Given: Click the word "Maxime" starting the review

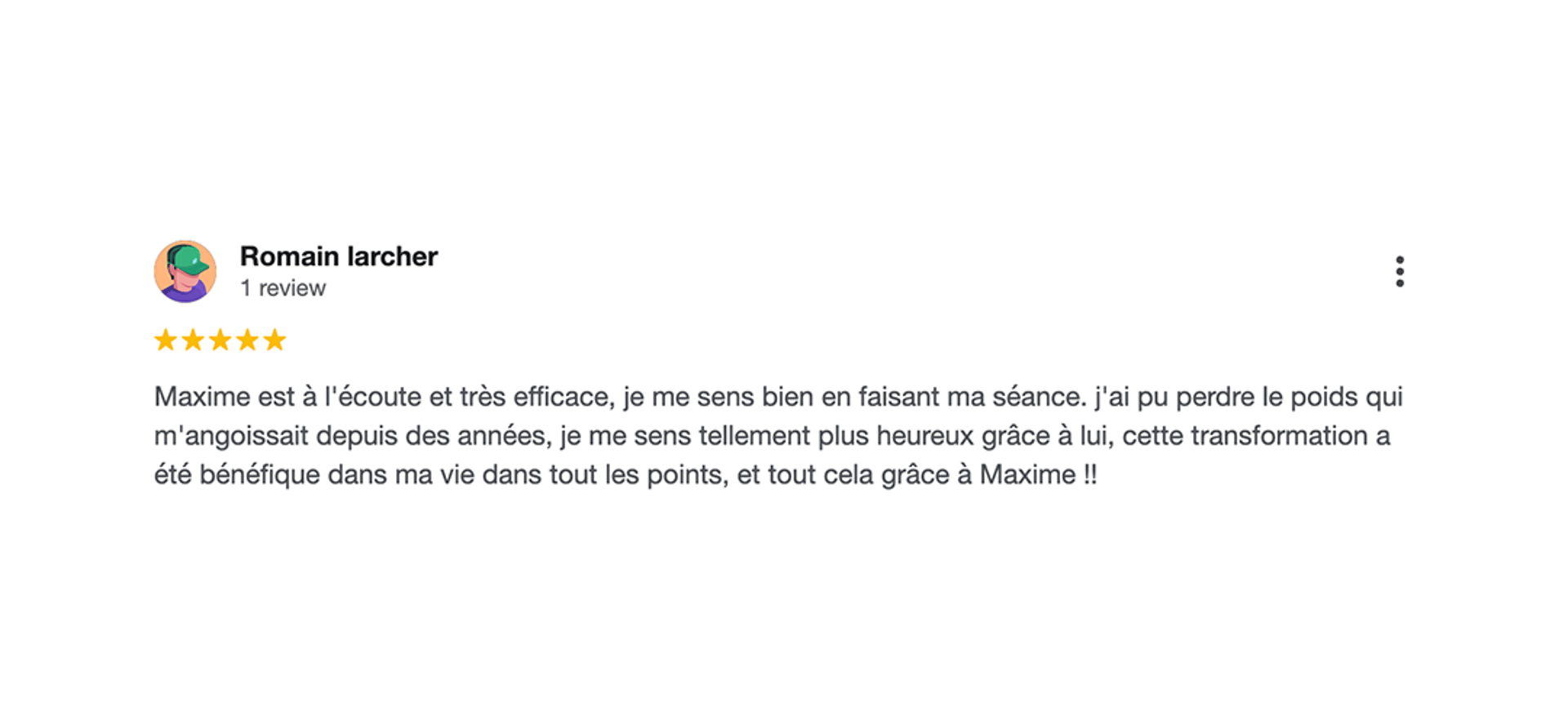Looking at the screenshot, I should 203,397.
